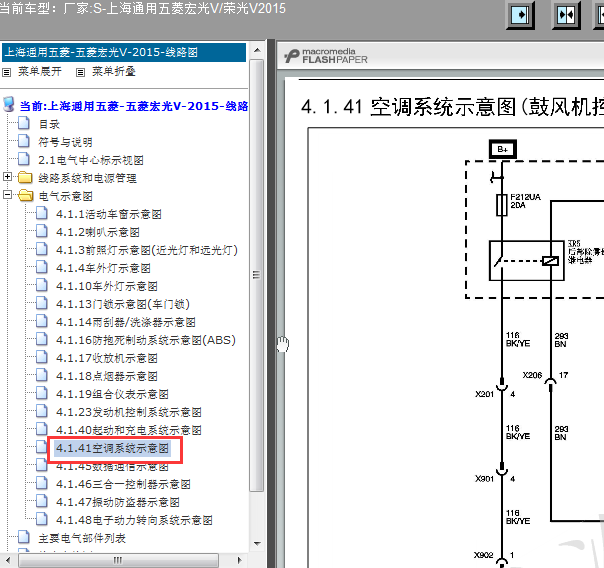Open 2.1电气中心标示视图
The width and height of the screenshot is (604, 568).
pos(91,160)
